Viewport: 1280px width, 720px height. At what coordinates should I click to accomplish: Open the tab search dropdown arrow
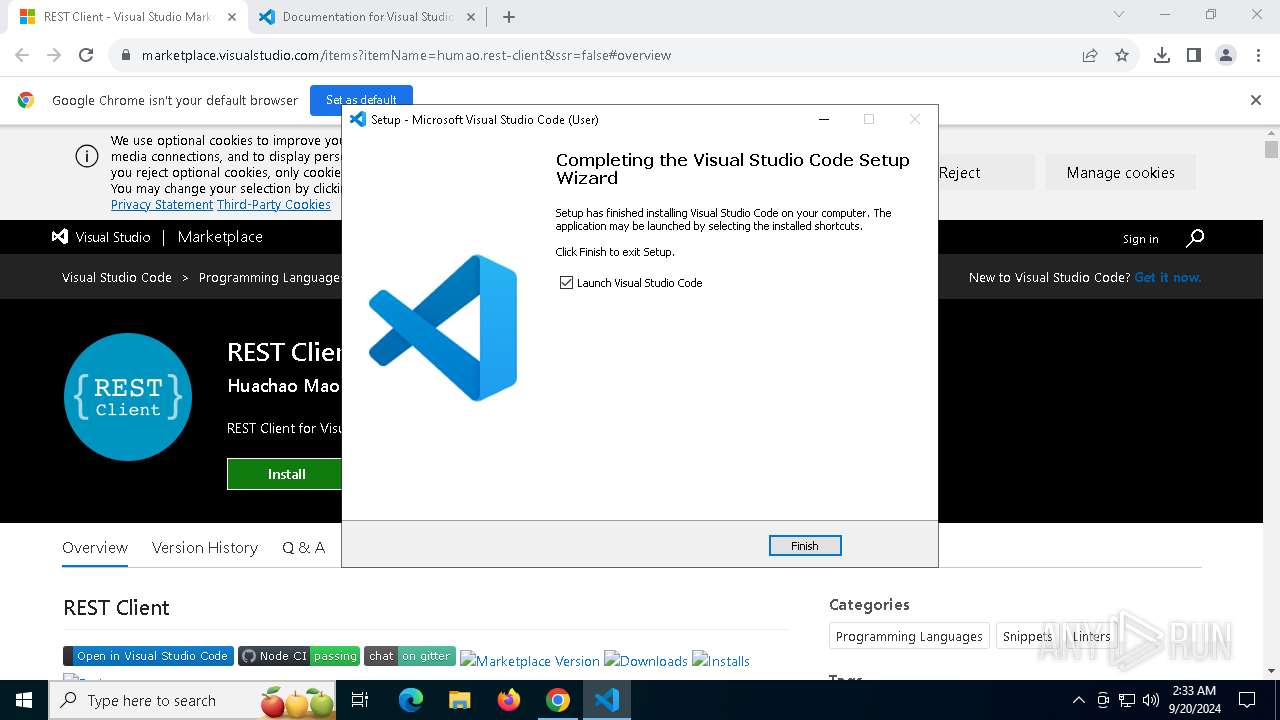click(x=1119, y=15)
